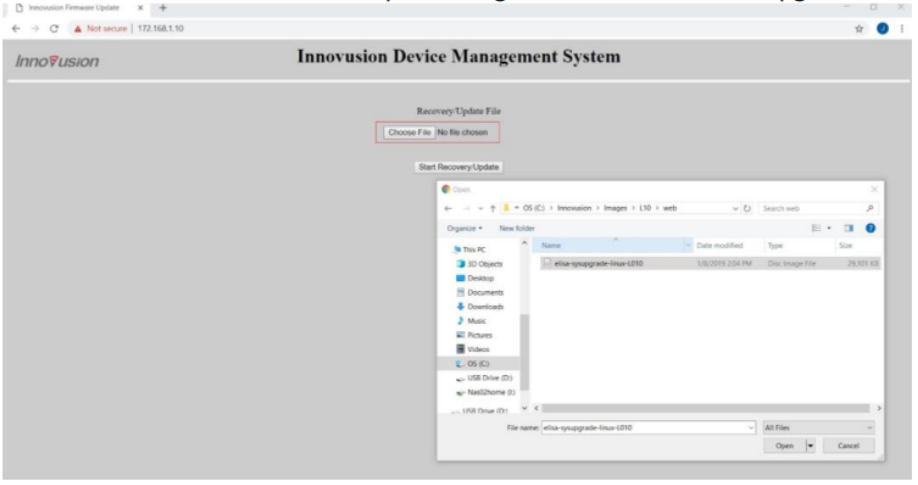918x485 pixels.
Task: Click L10 in the path breadcrumb
Action: pos(645,208)
